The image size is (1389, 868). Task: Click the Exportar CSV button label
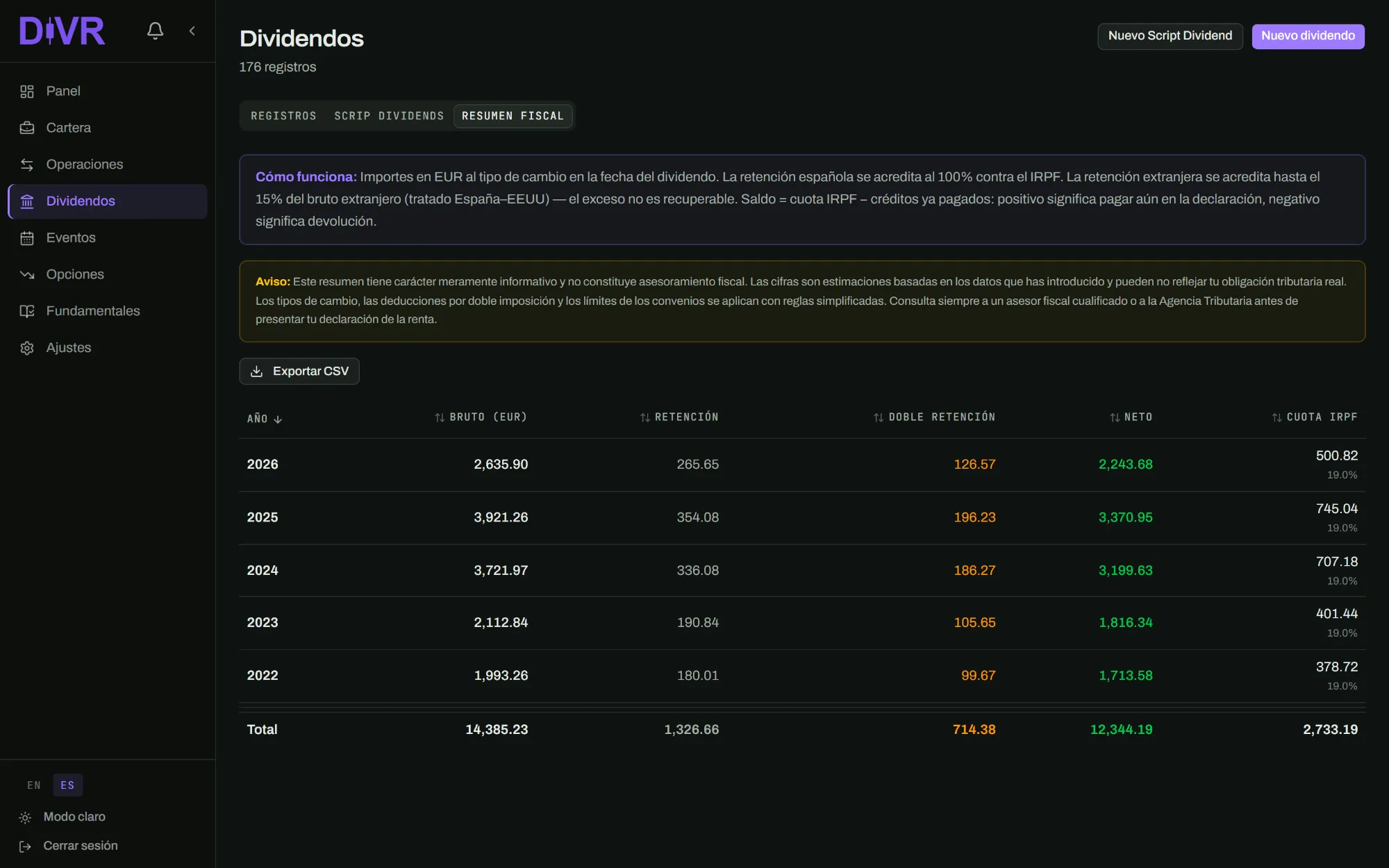coord(310,372)
